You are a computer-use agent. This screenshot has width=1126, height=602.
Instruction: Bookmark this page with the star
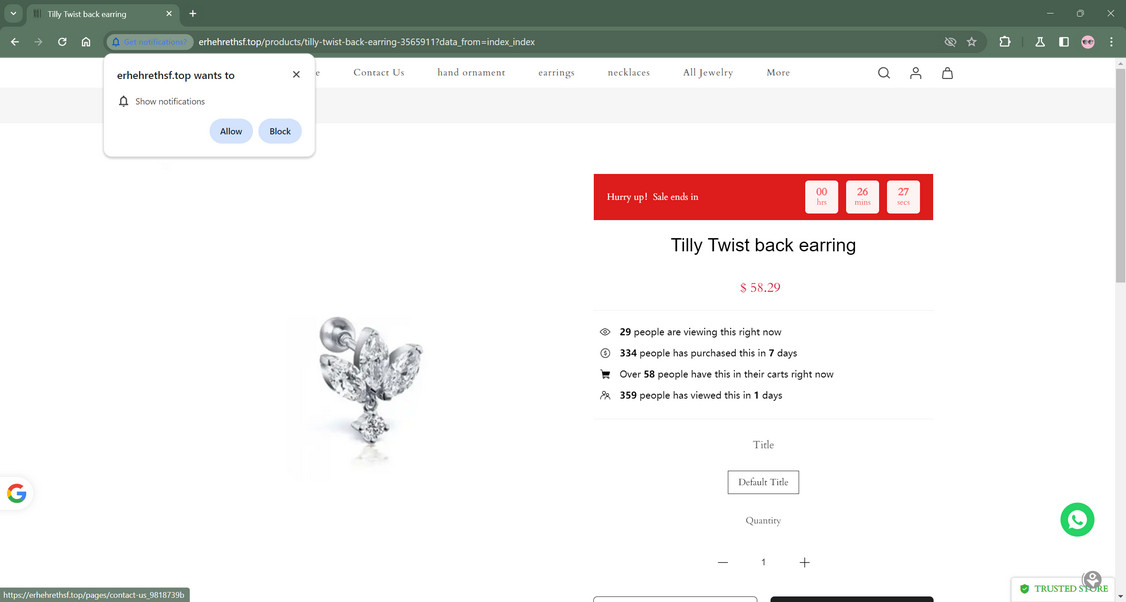point(971,42)
